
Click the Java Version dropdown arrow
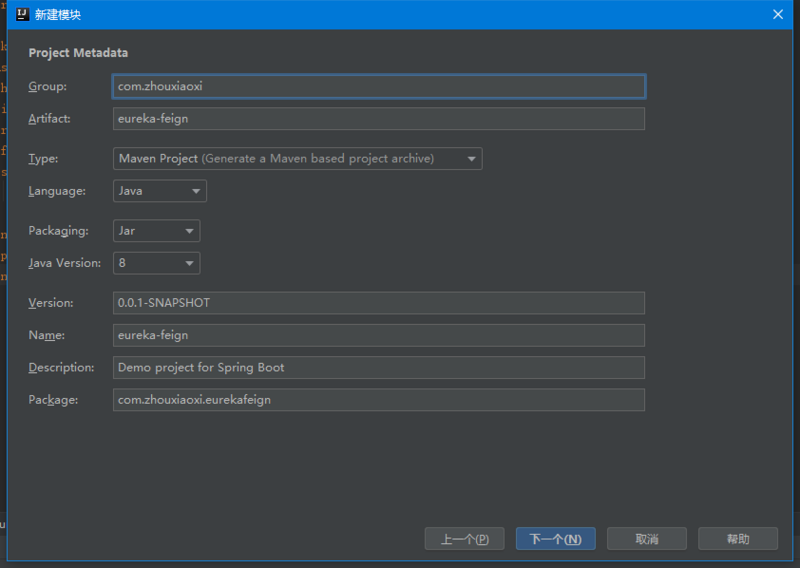tap(189, 263)
